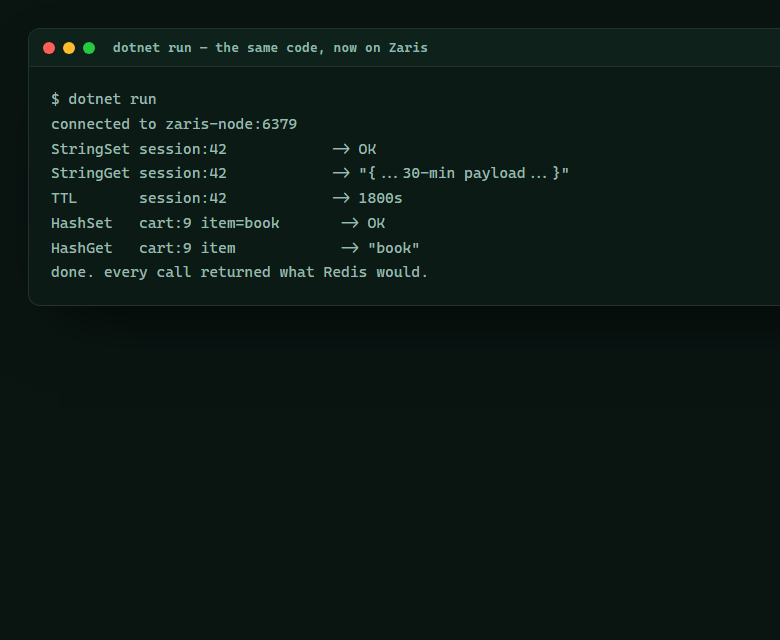Click the '$ dotnet run' command line
This screenshot has width=780, height=640.
tap(103, 99)
